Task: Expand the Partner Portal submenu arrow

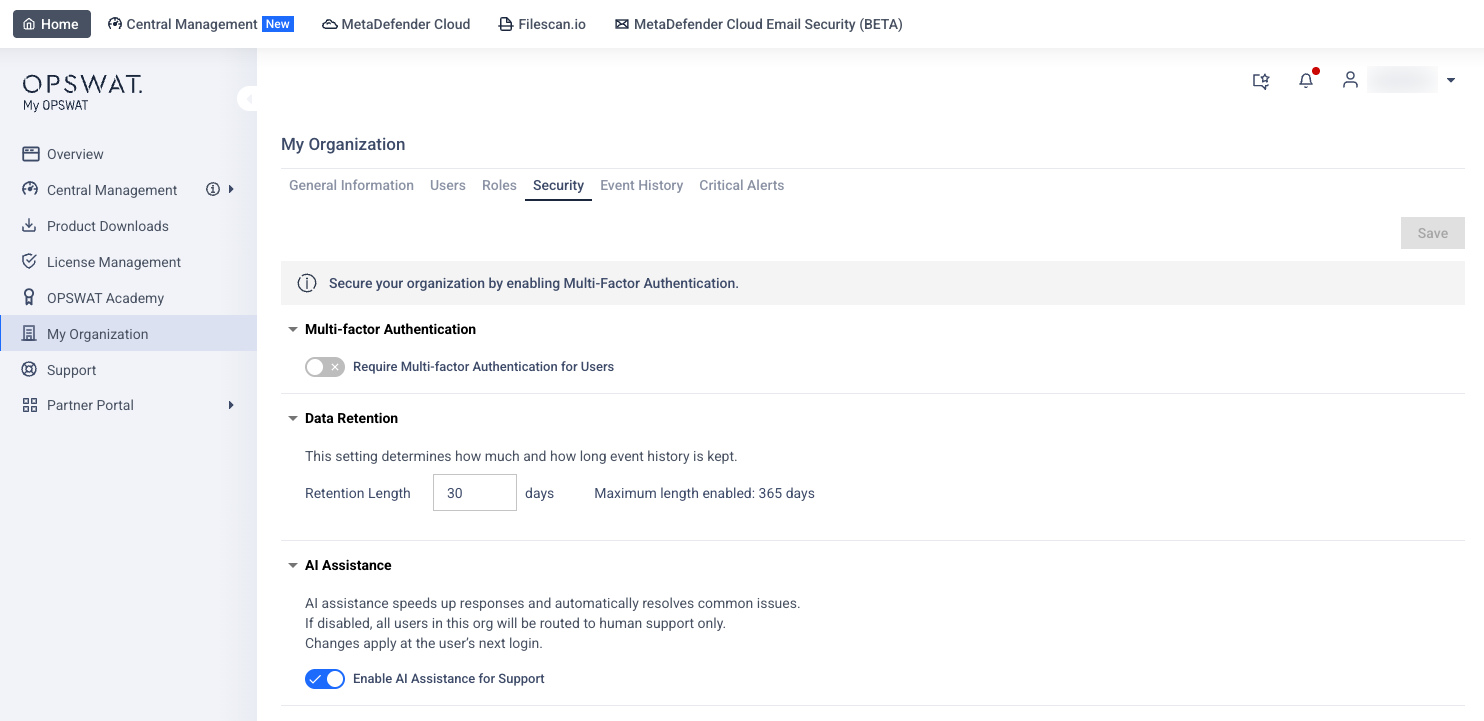Action: tap(231, 405)
